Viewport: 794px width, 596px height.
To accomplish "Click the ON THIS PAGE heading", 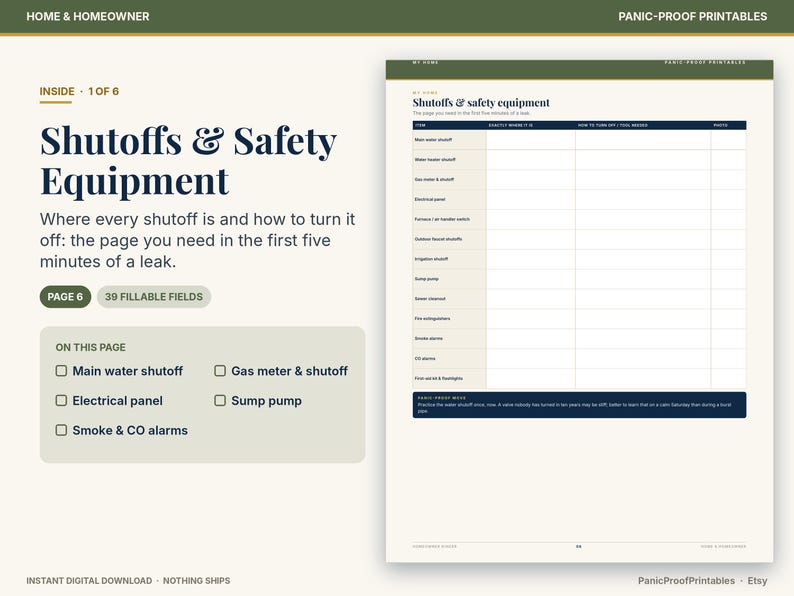I will (x=91, y=347).
